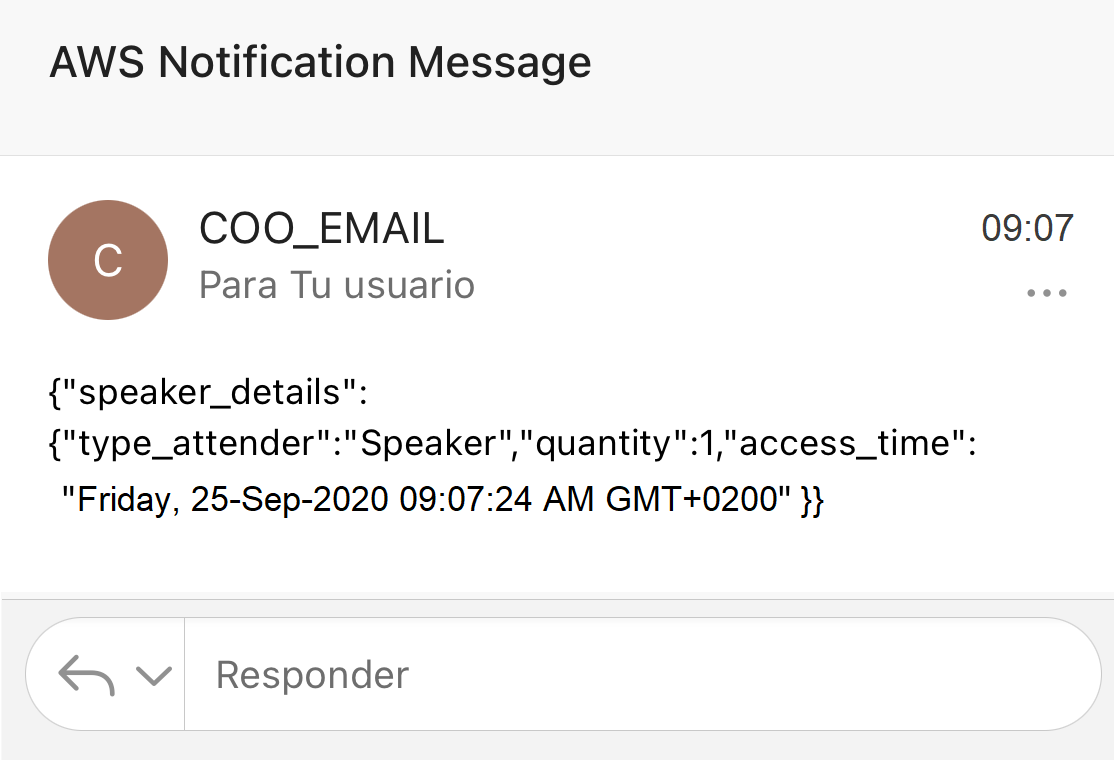Click the closing braces ending the message
The height and width of the screenshot is (760, 1114).
(x=812, y=499)
